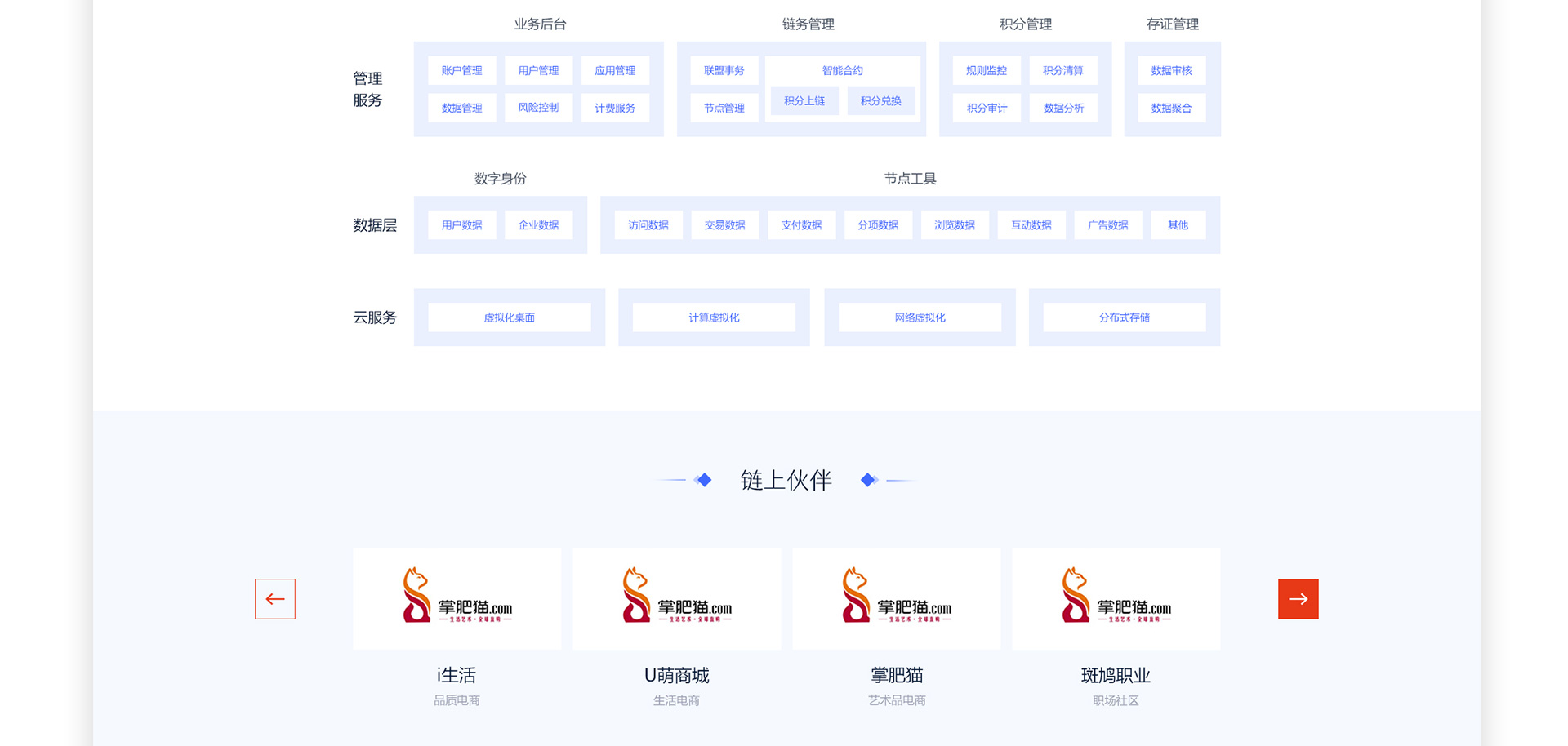Open the i生活 partner logo card
Screen dimensions: 1568x746
457,599
